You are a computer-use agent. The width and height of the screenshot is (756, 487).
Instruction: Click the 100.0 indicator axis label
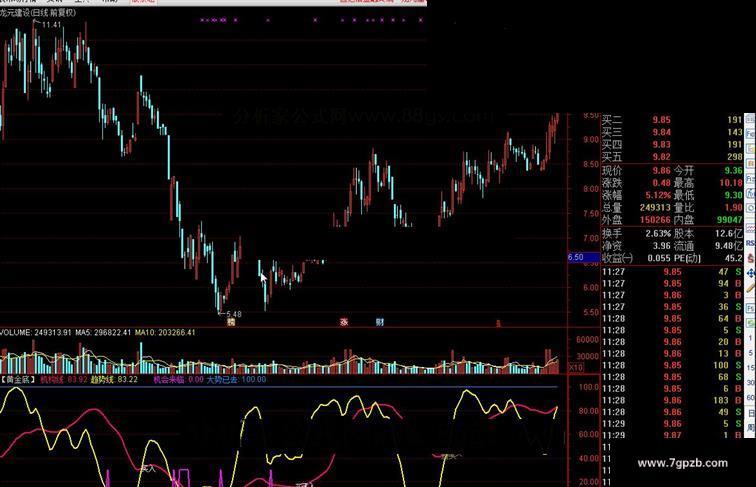[589, 387]
